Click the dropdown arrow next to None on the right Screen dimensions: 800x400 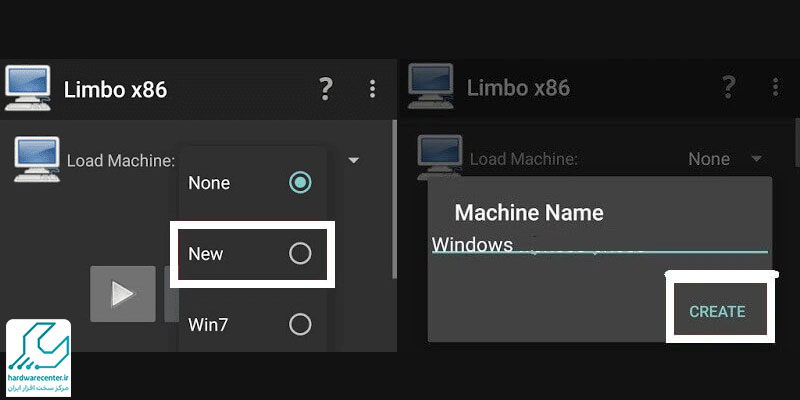point(756,159)
